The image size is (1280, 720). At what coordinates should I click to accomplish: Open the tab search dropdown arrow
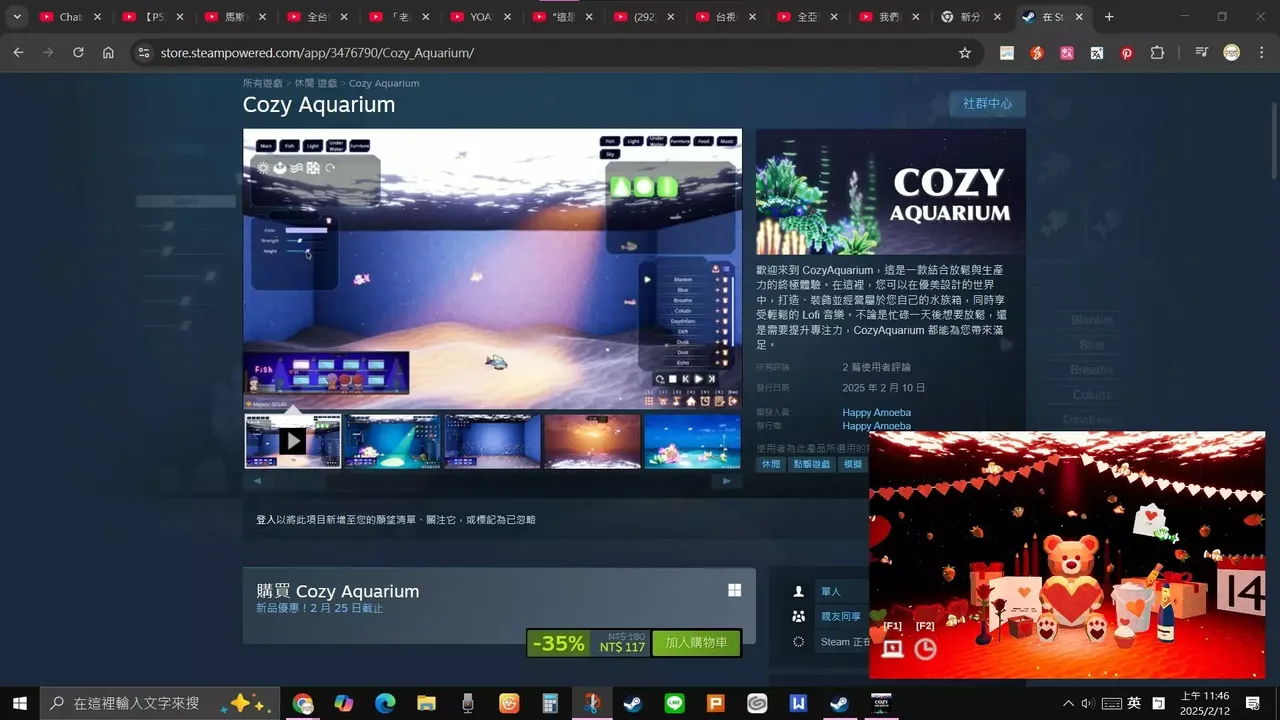click(x=15, y=16)
